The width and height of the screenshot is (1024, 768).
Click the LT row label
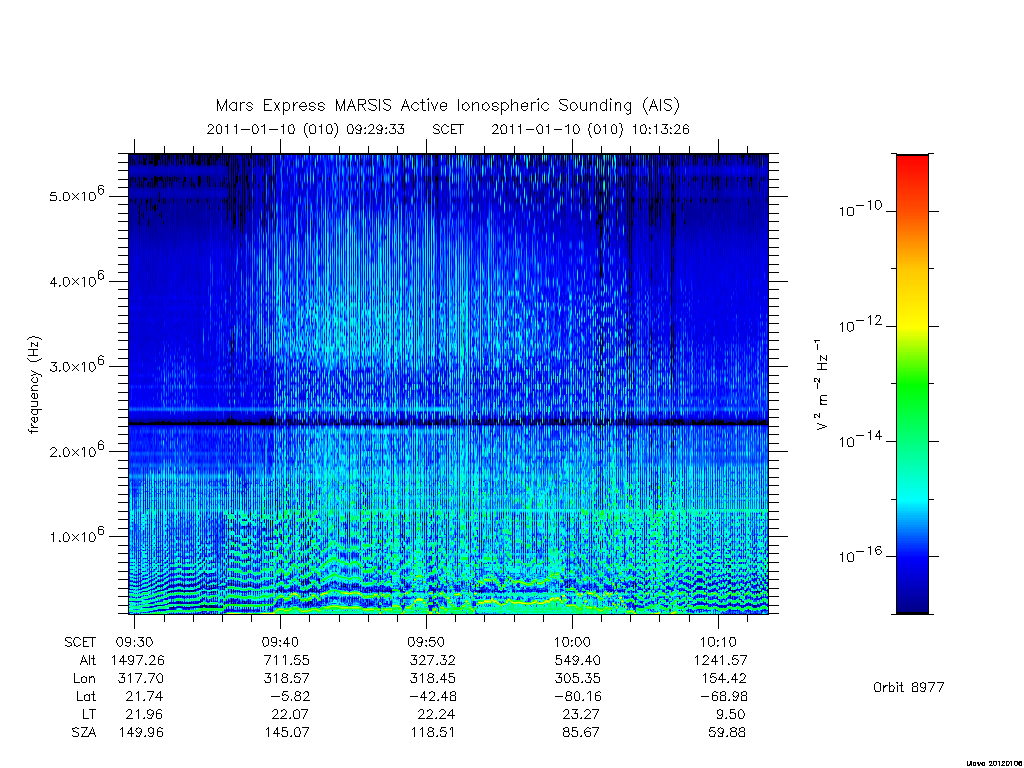[x=89, y=714]
